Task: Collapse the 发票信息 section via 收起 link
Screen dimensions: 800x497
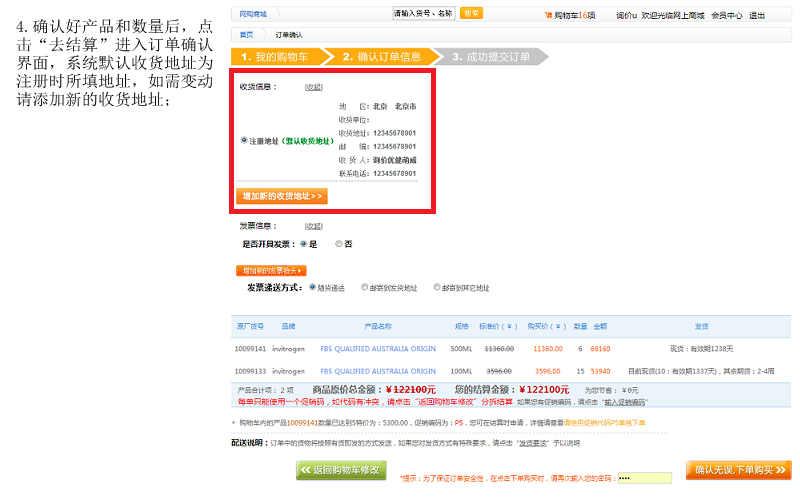Action: click(x=314, y=226)
